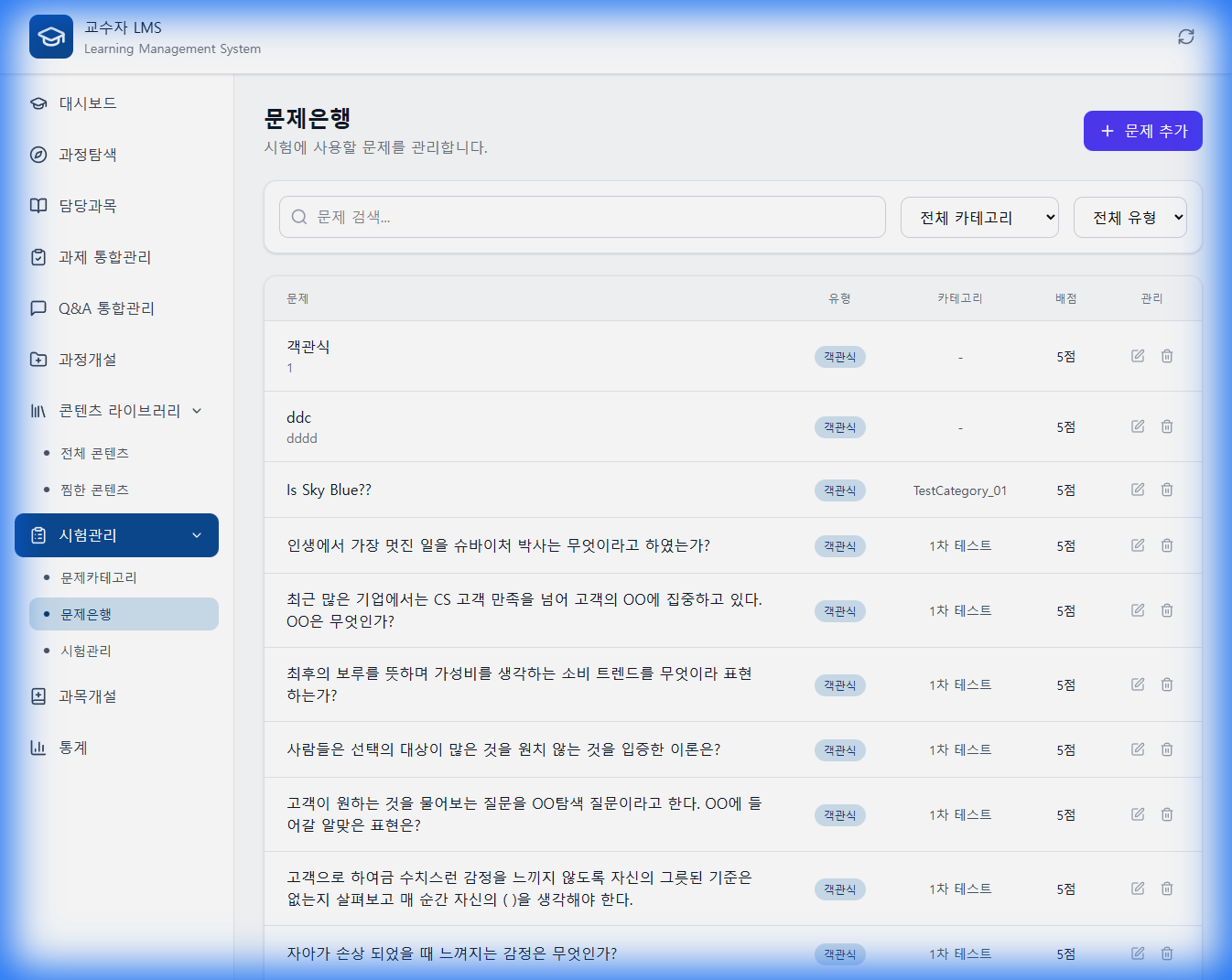The image size is (1232, 980).
Task: Select 찜한 콘텐츠 in the sidebar
Action: click(92, 490)
